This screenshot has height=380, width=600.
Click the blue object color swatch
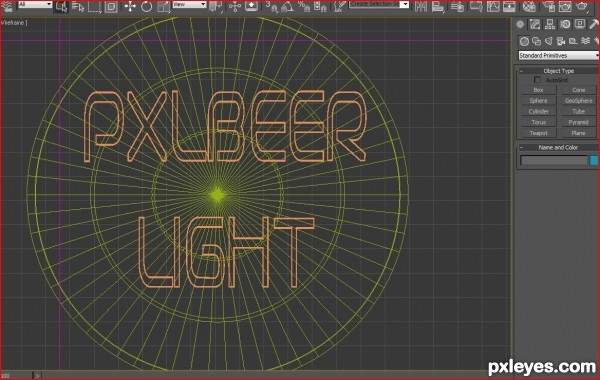coord(593,160)
